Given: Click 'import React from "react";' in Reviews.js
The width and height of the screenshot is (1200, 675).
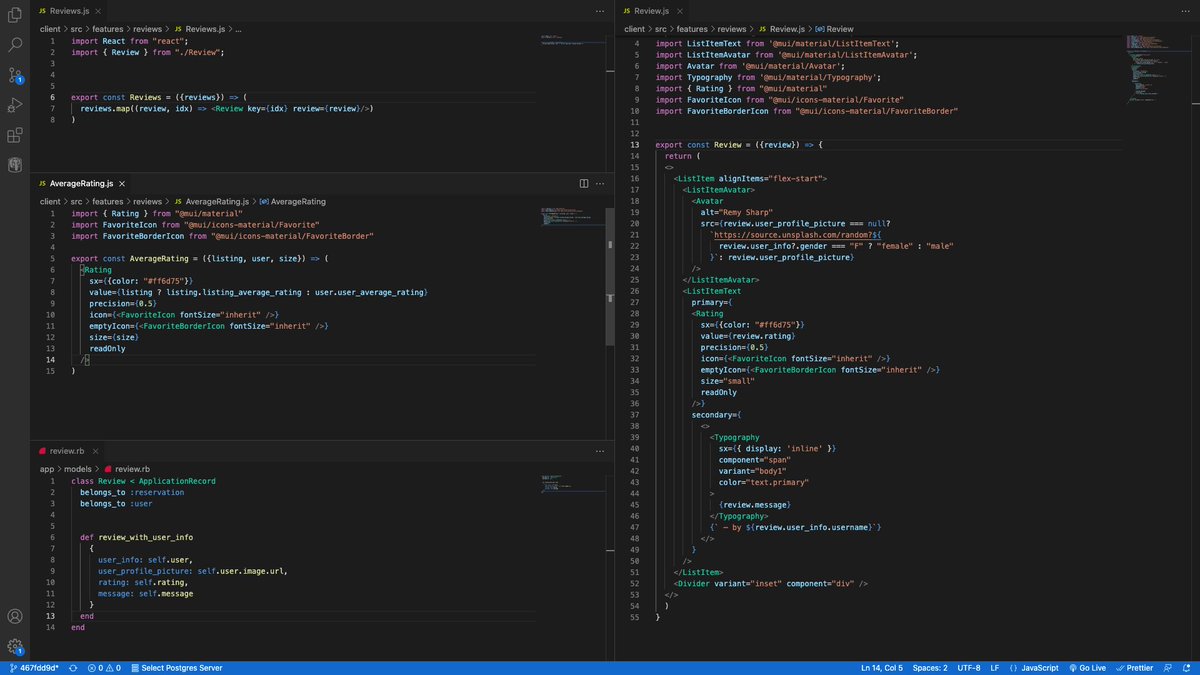Looking at the screenshot, I should (132, 41).
